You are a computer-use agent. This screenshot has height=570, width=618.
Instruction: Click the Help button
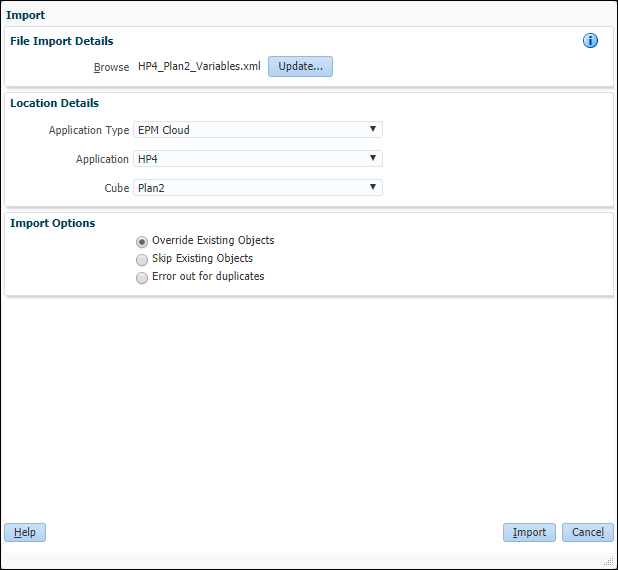pyautogui.click(x=25, y=533)
